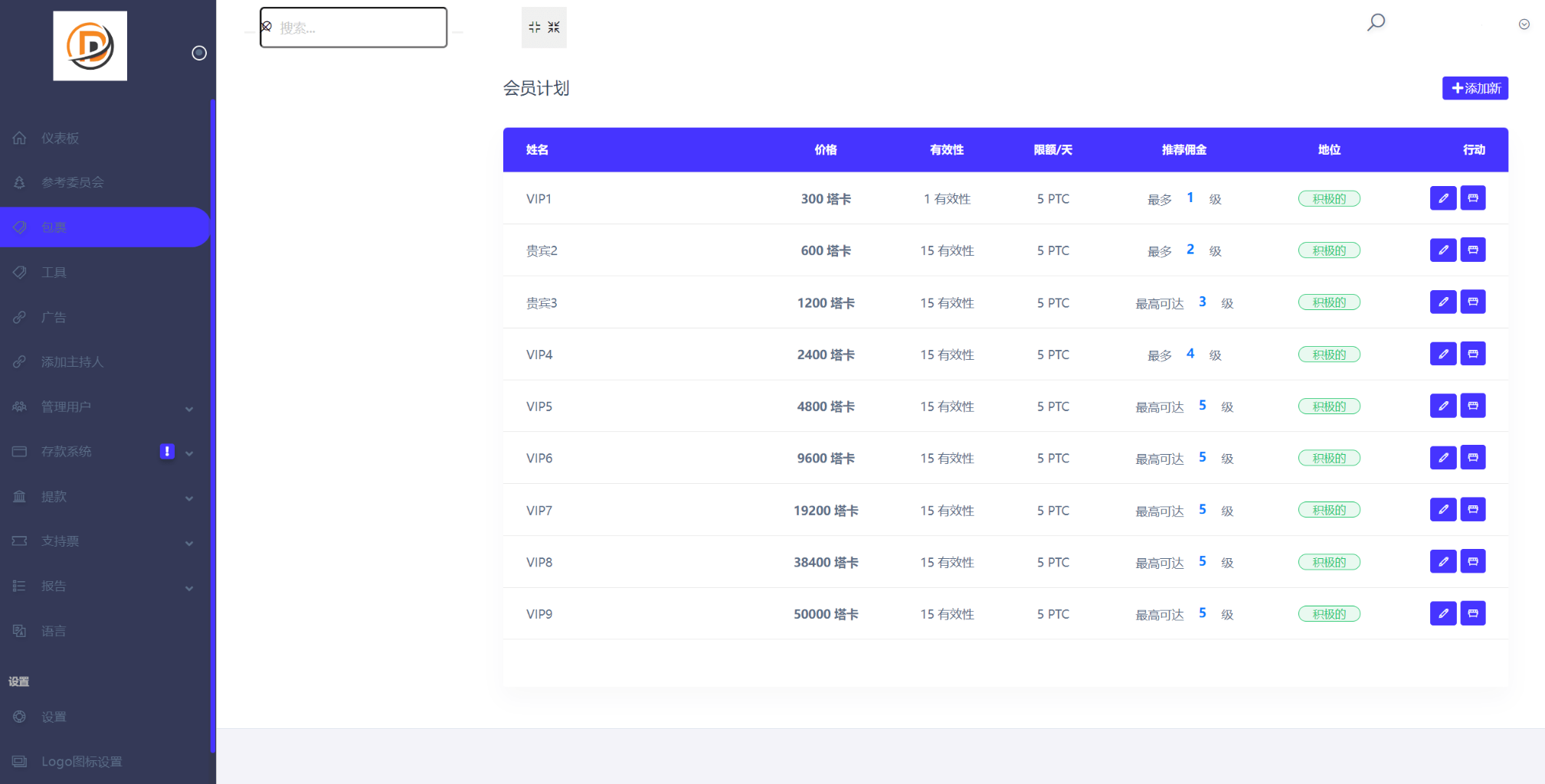Focus the 搜索 input field
This screenshot has width=1545, height=784.
[353, 28]
